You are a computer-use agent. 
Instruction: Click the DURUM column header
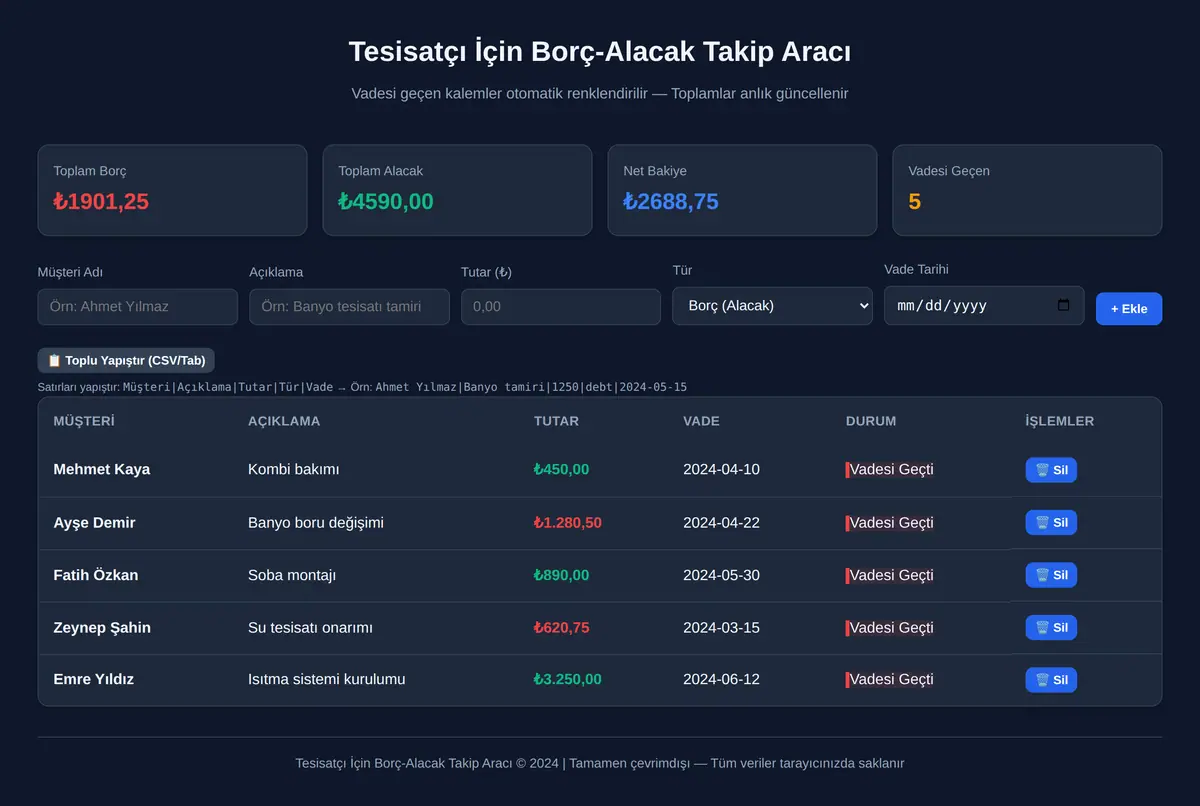tap(871, 421)
